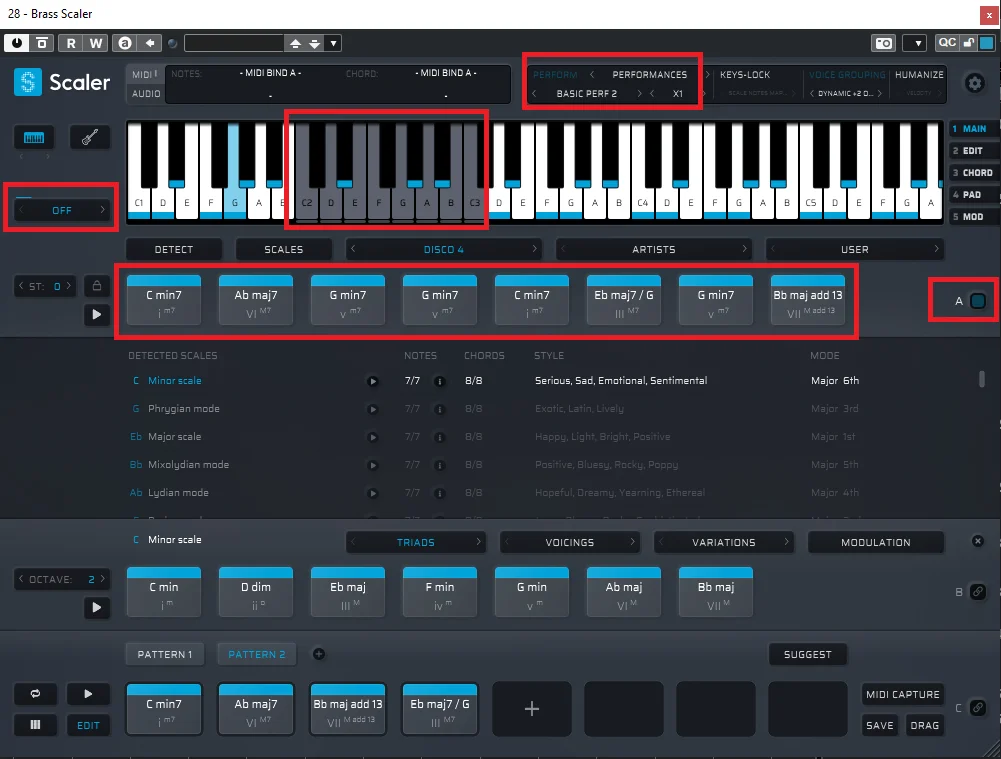Increase the ST semitone transpose value

pyautogui.click(x=69, y=286)
